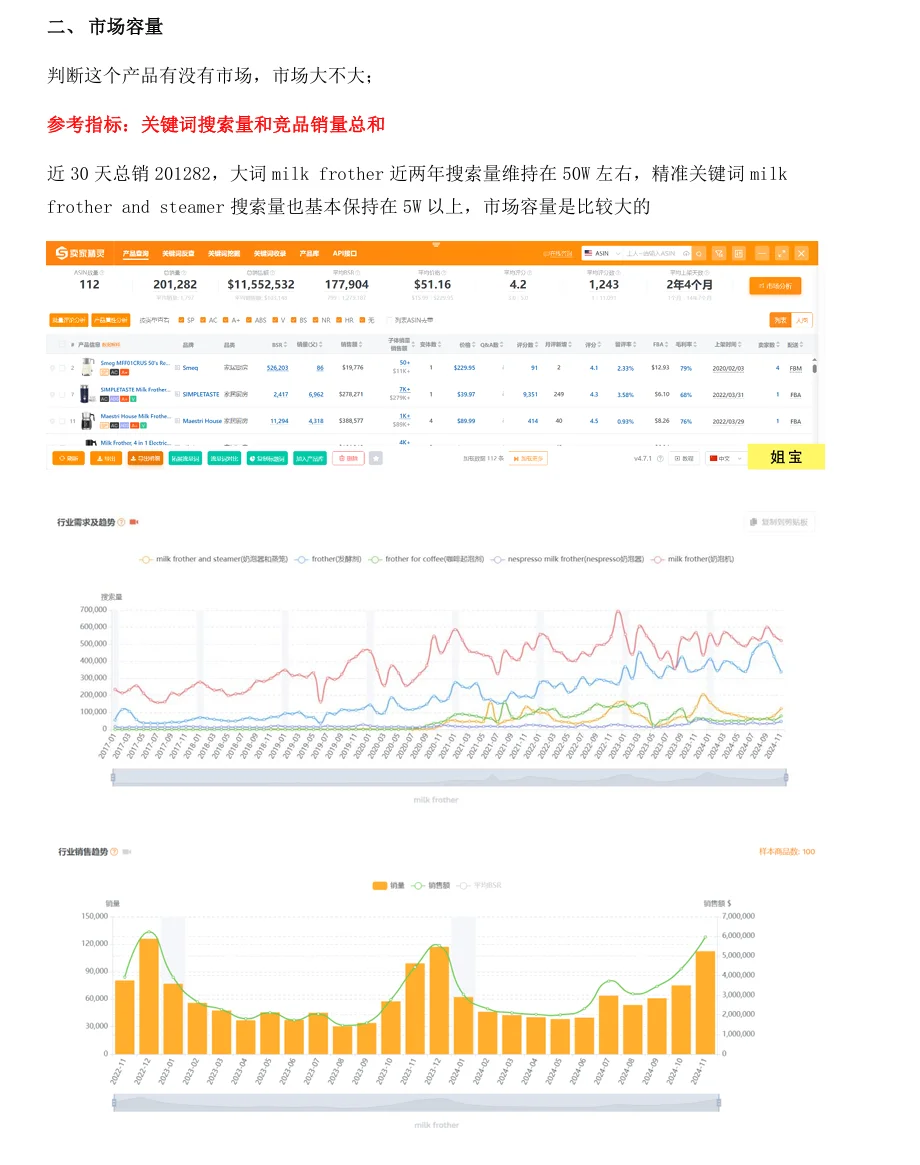The height and width of the screenshot is (1165, 920).
Task: Click the 加入产品库 add-to-library icon
Action: click(x=310, y=457)
